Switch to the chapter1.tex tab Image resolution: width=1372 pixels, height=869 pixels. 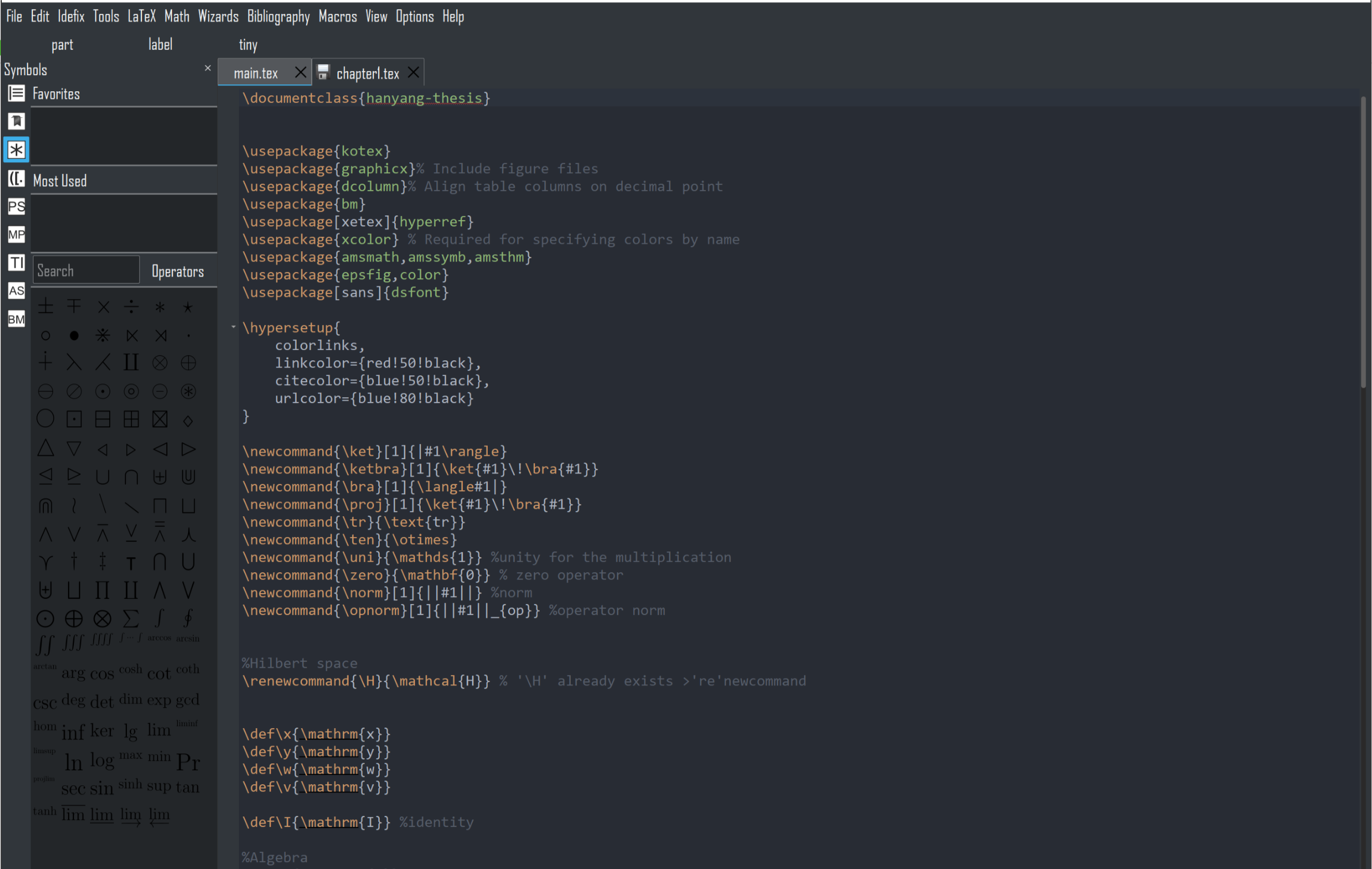[368, 72]
